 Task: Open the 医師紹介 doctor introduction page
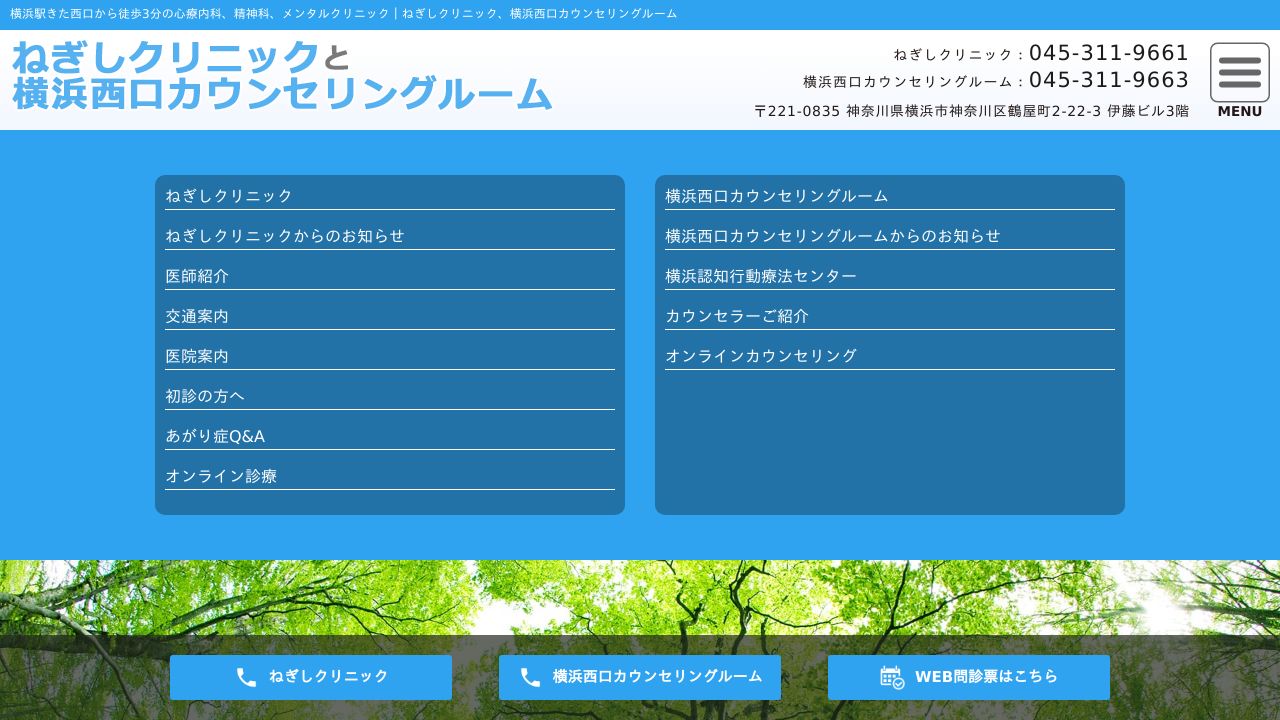(195, 276)
